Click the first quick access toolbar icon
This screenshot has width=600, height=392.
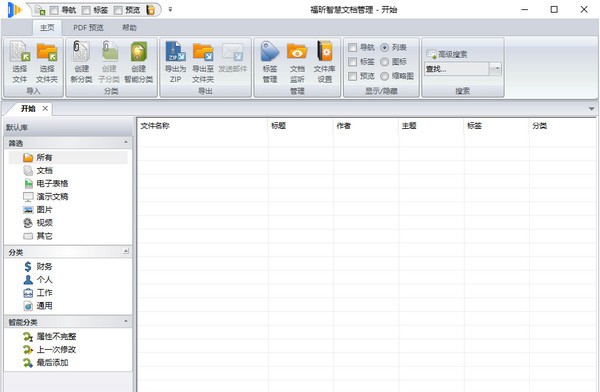coord(40,10)
